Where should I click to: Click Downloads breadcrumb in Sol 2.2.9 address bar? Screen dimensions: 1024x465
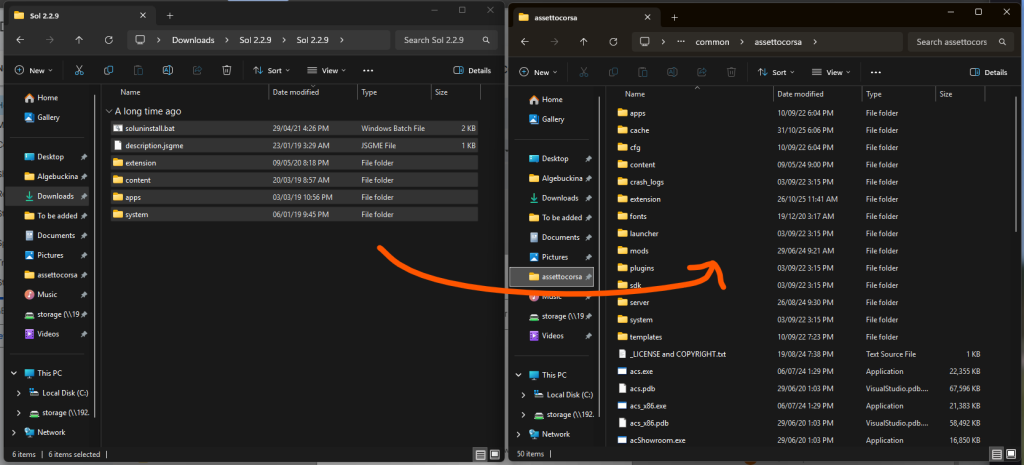(x=193, y=40)
